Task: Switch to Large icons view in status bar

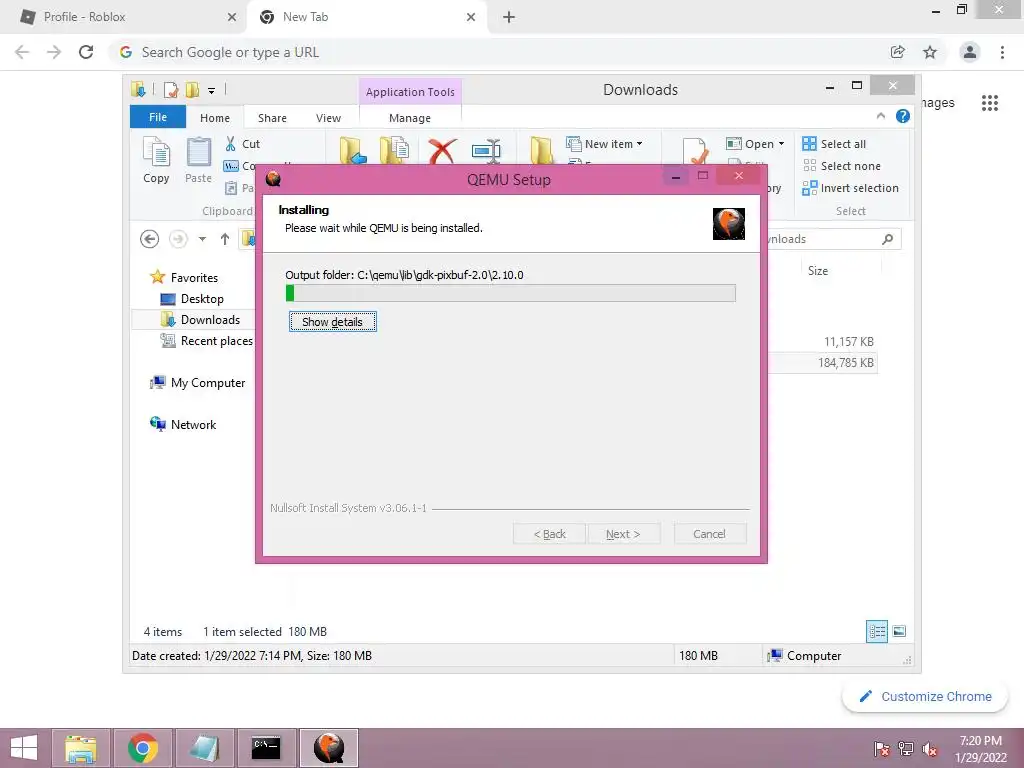Action: [x=899, y=632]
